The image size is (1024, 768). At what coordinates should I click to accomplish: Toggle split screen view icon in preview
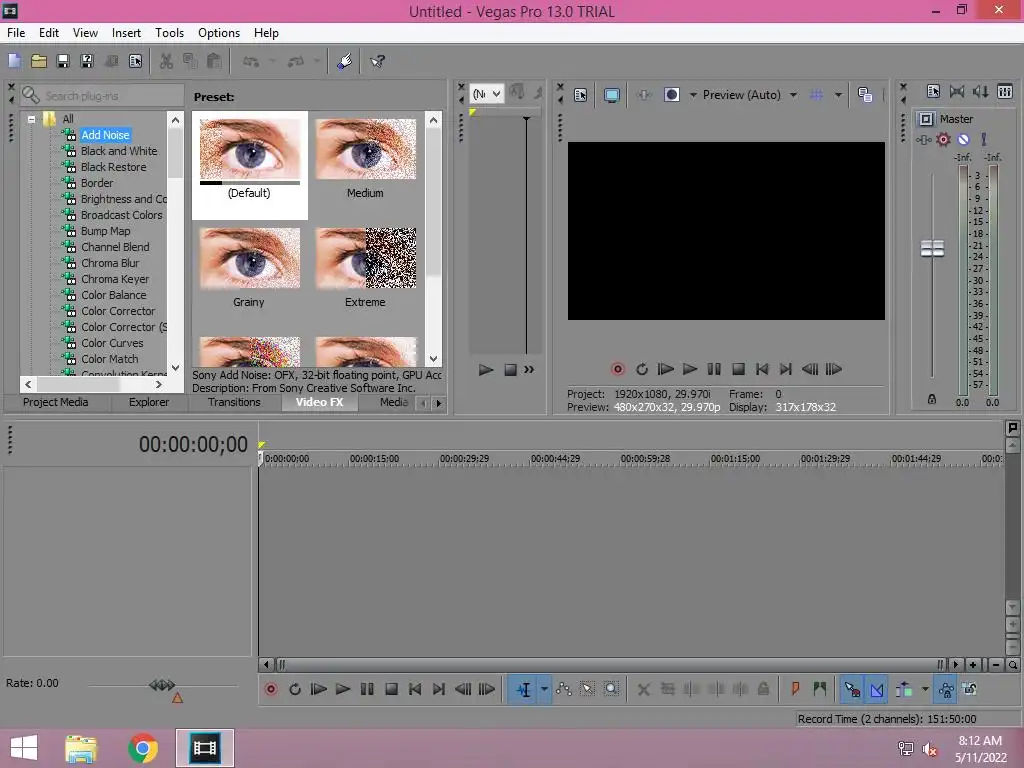(671, 95)
